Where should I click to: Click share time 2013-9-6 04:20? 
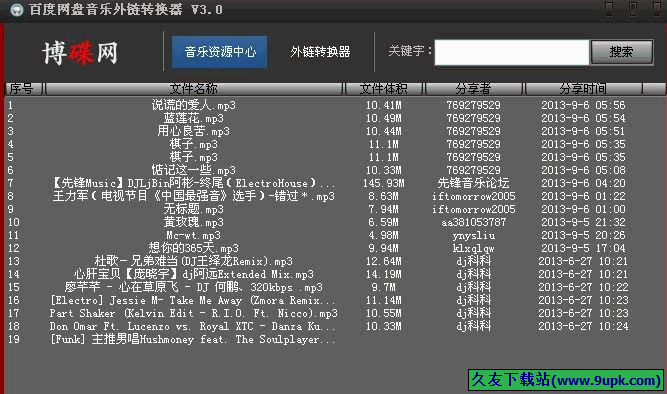583,183
